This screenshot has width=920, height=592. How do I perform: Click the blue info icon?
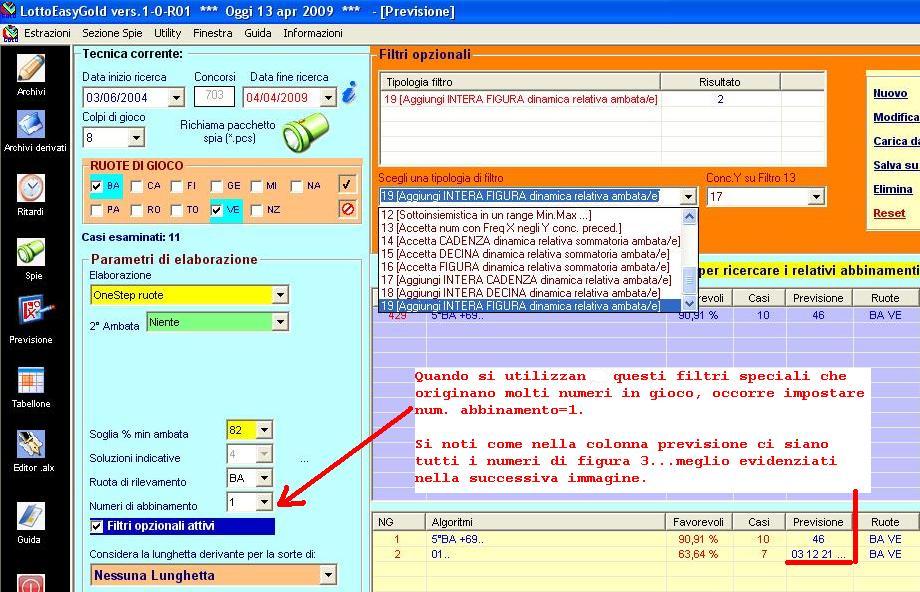click(x=350, y=92)
